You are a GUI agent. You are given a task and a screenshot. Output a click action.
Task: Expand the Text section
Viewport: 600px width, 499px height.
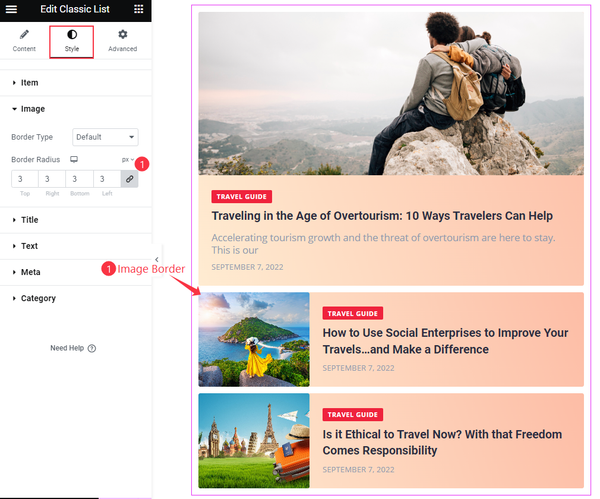[x=76, y=246]
